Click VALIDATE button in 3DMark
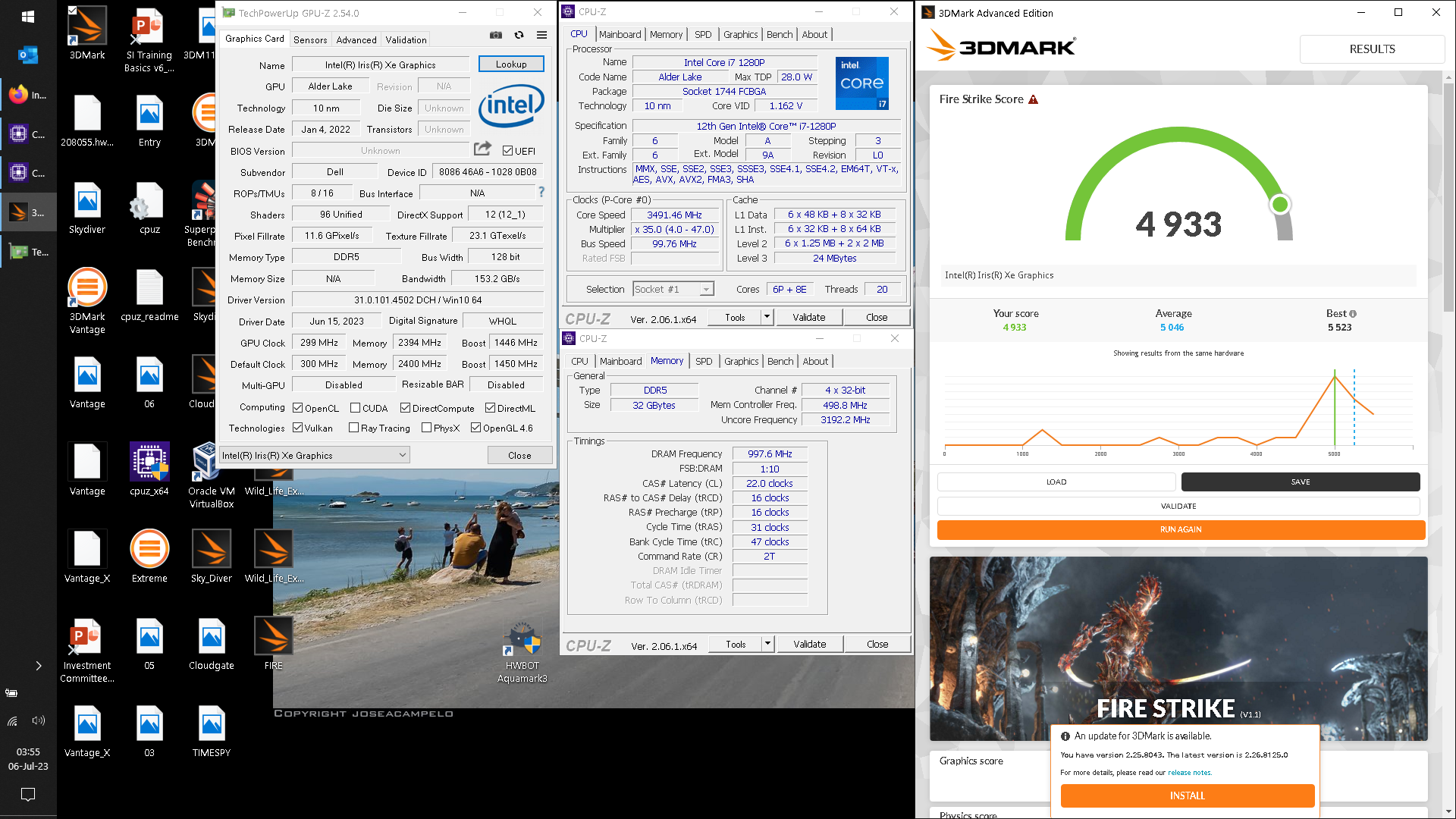 click(1178, 506)
